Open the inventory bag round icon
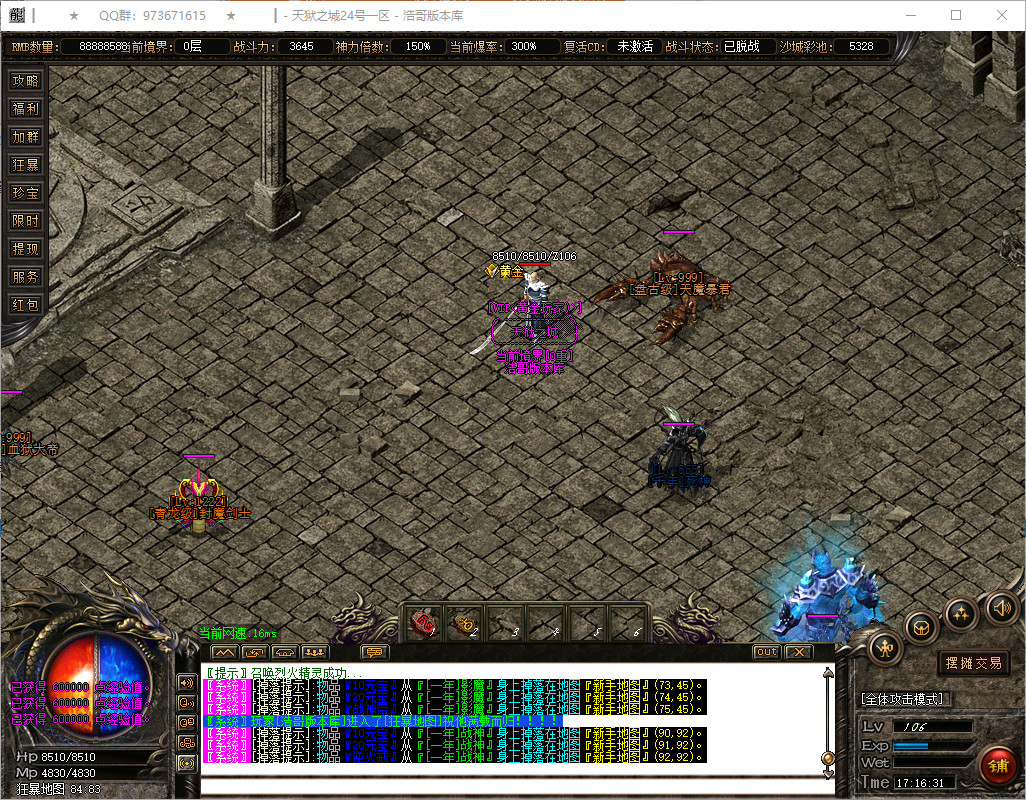This screenshot has height=800, width=1026. (x=922, y=628)
